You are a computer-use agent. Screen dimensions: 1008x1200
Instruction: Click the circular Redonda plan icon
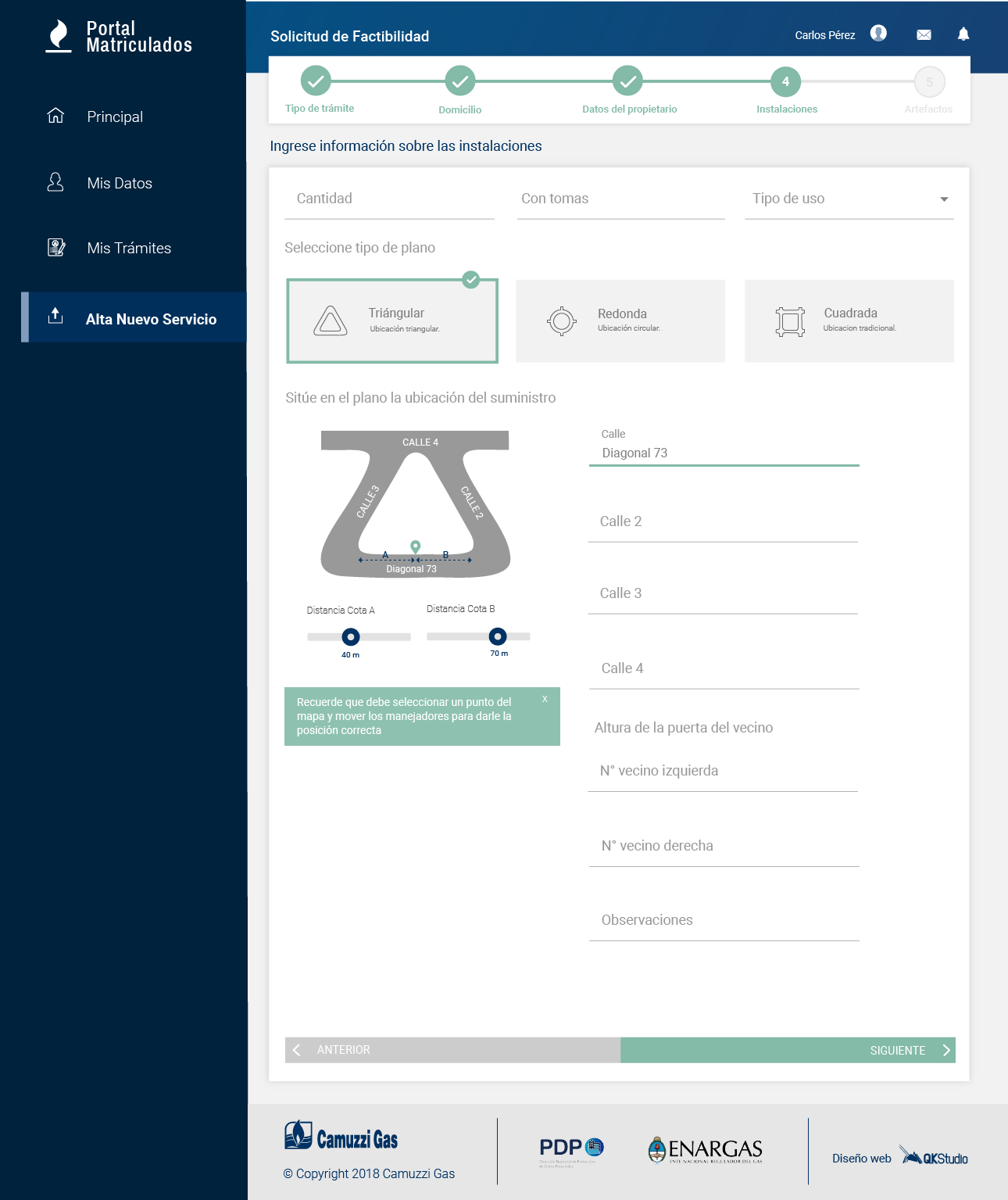[x=562, y=321]
